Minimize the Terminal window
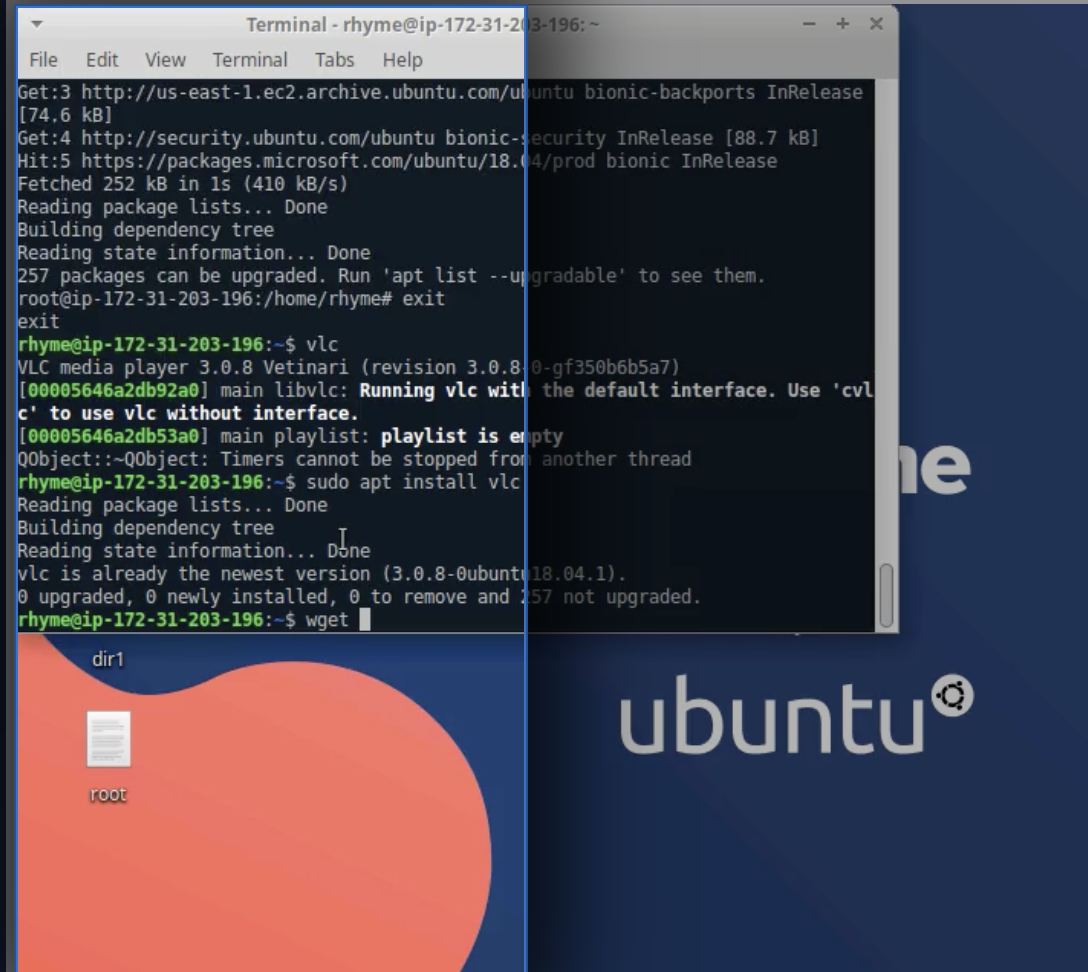The image size is (1088, 972). coord(808,24)
